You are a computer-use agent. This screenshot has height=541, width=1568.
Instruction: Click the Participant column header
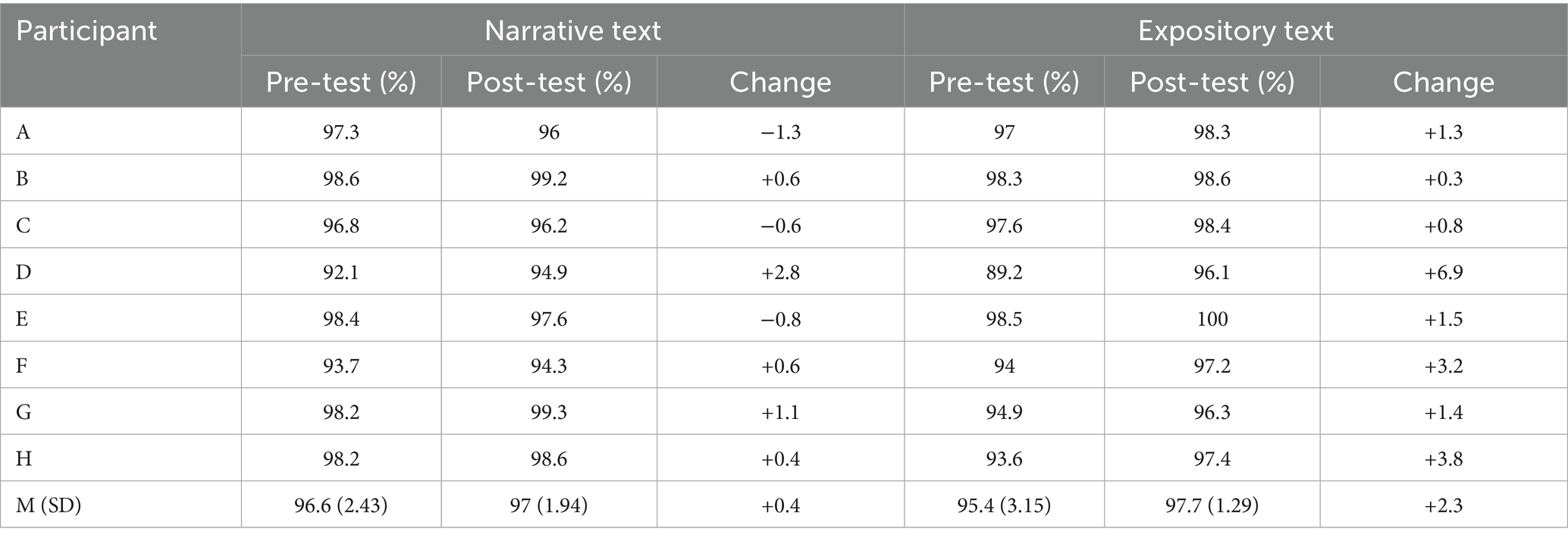(x=86, y=31)
